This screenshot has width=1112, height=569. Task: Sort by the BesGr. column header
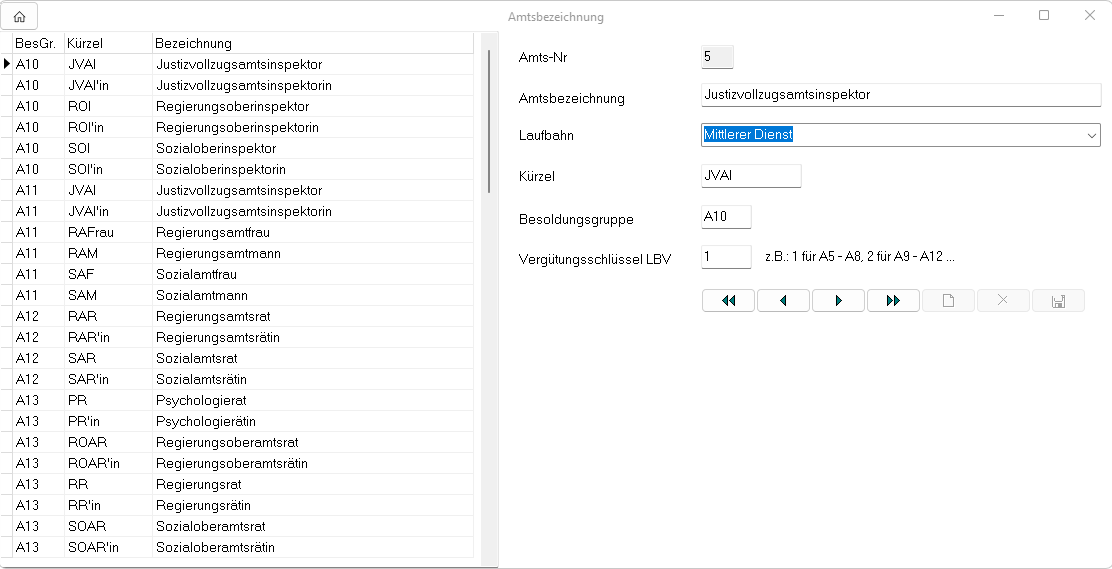(35, 43)
